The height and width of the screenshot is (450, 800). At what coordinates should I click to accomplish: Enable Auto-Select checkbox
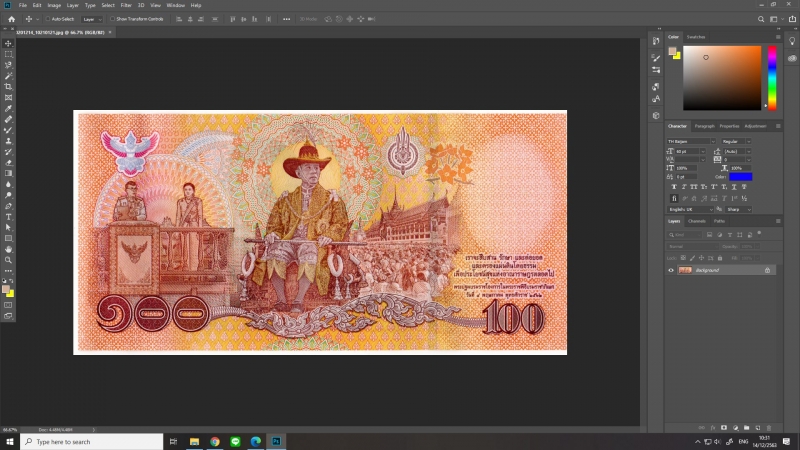pos(48,19)
